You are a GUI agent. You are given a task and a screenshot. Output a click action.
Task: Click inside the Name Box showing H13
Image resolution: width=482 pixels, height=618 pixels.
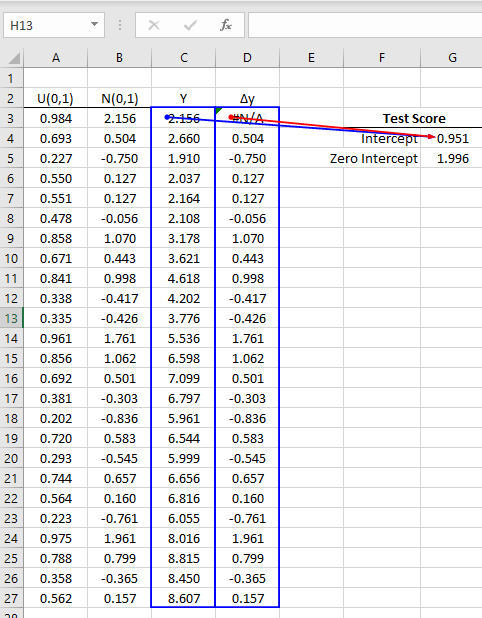click(x=45, y=25)
